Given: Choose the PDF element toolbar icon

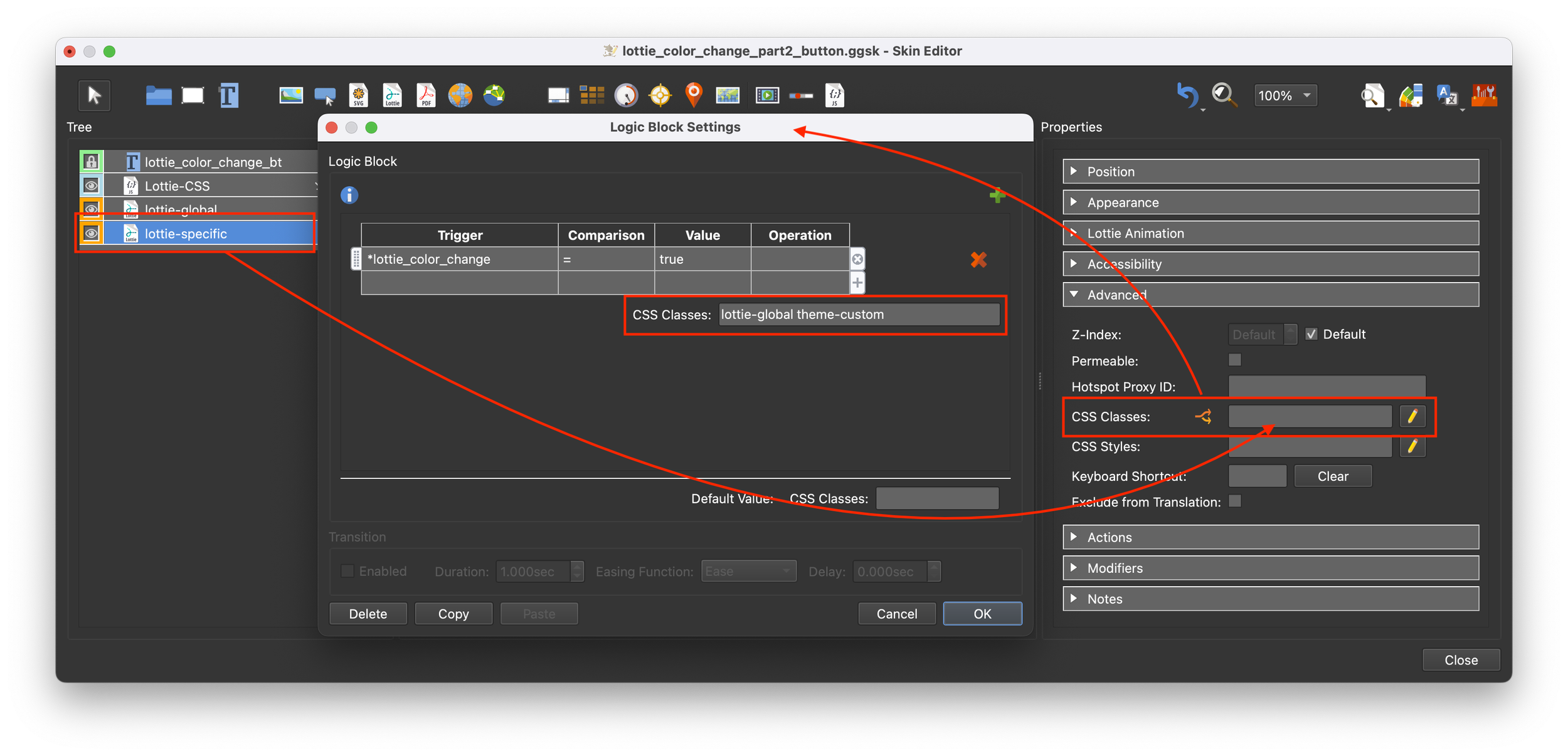Looking at the screenshot, I should click(426, 95).
